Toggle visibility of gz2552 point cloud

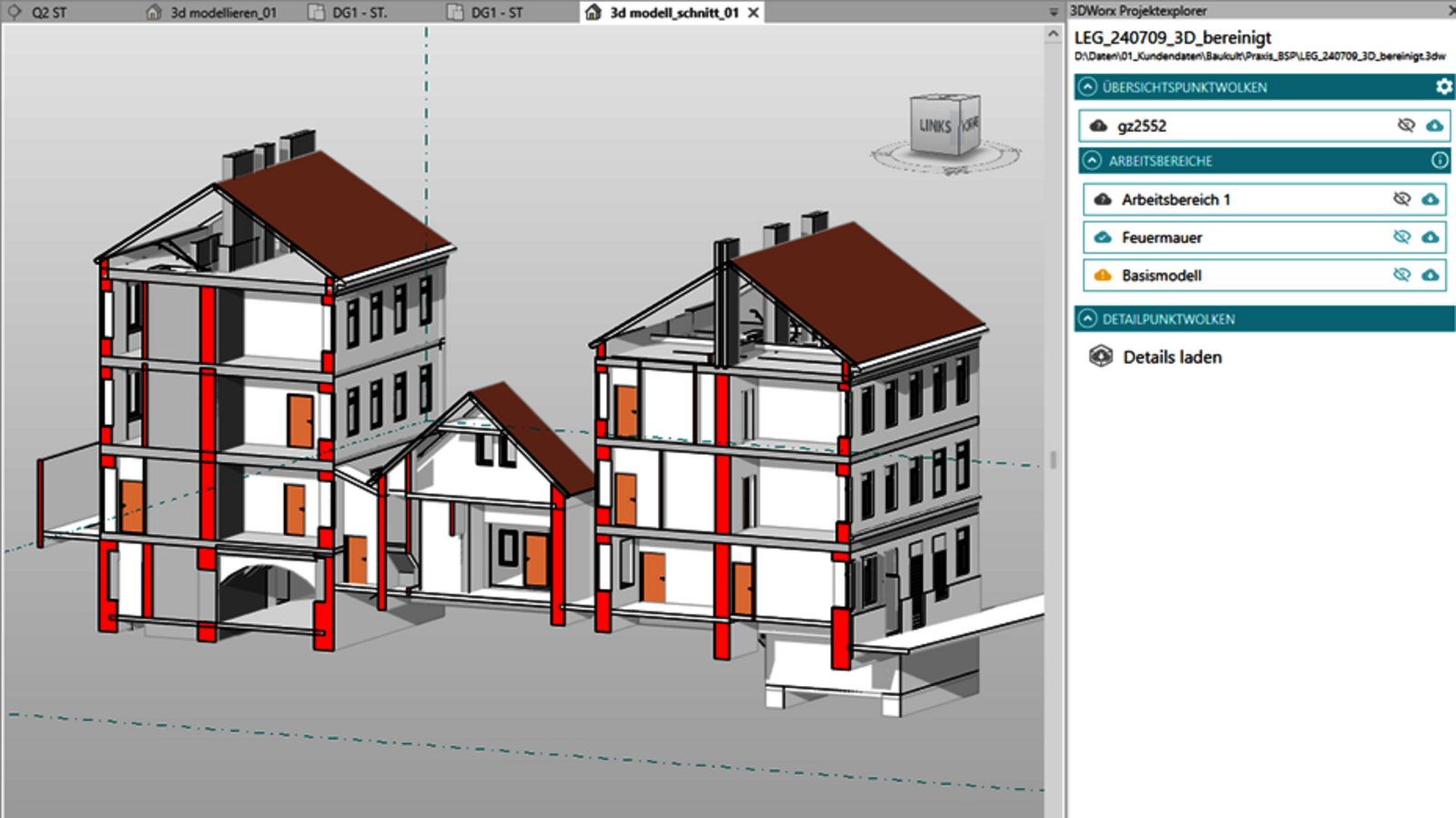[x=1406, y=126]
